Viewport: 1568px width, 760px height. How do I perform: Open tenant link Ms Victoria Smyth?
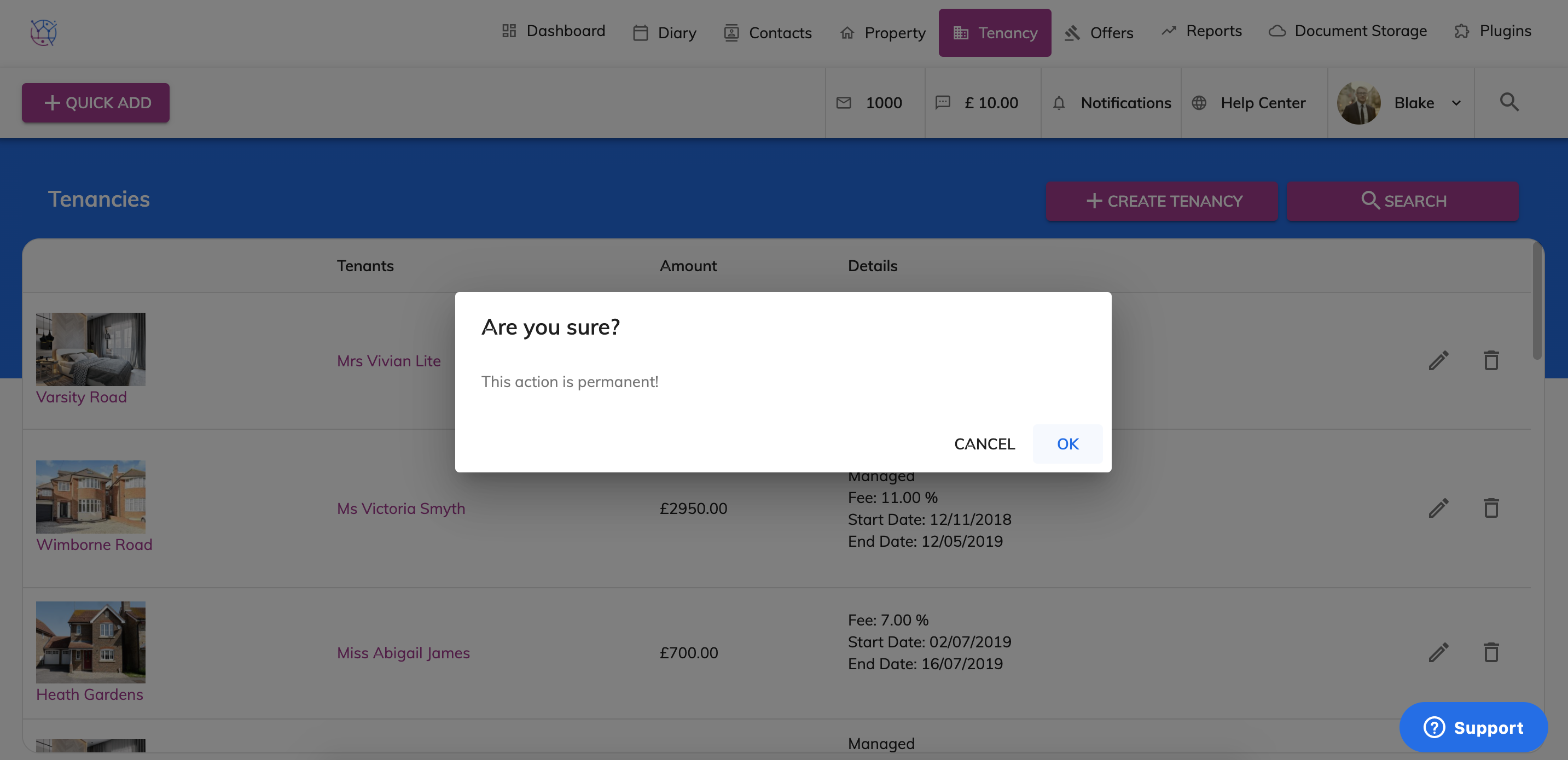[400, 508]
